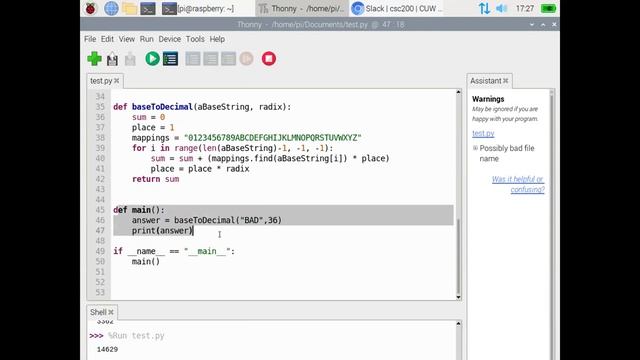Open the File menu
This screenshot has height=360, width=640.
90,39
